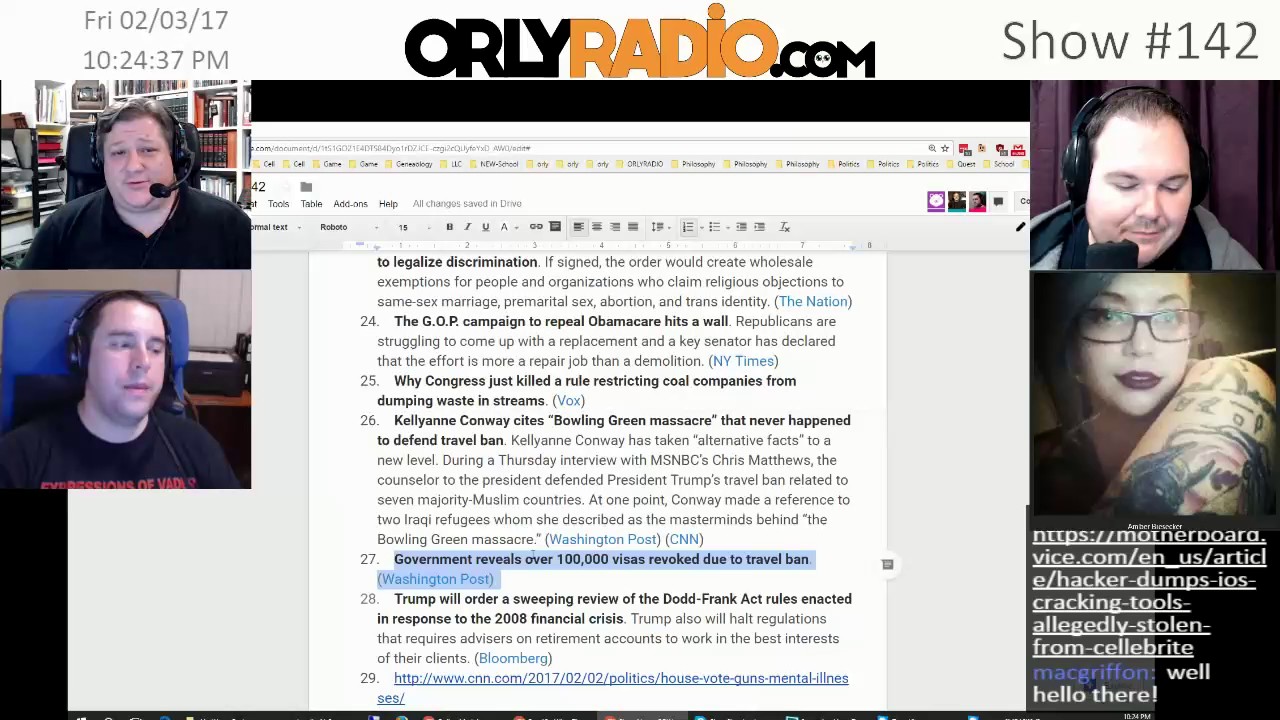Open the Help menu
Screen dimensions: 1280x720
pos(388,204)
